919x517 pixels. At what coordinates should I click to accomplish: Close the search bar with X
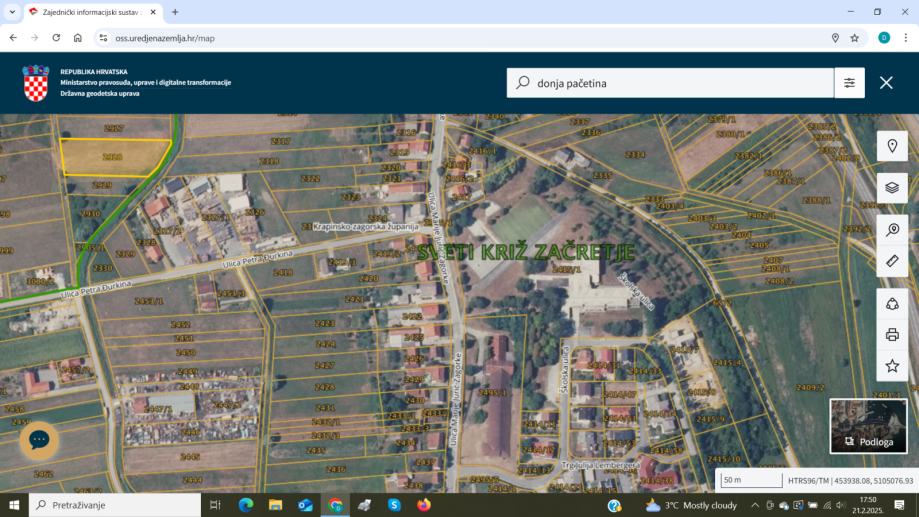(886, 83)
